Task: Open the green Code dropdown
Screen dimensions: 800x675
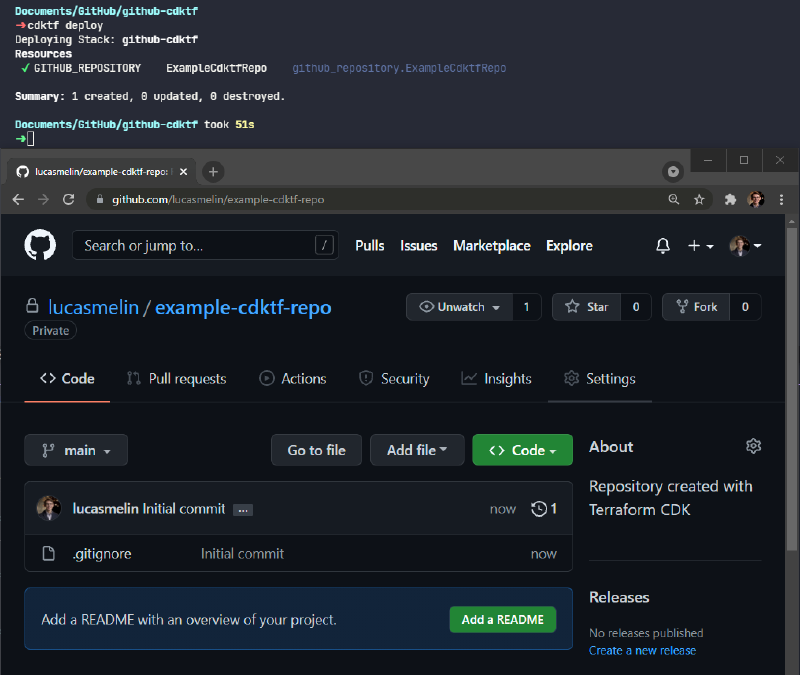Action: 522,450
